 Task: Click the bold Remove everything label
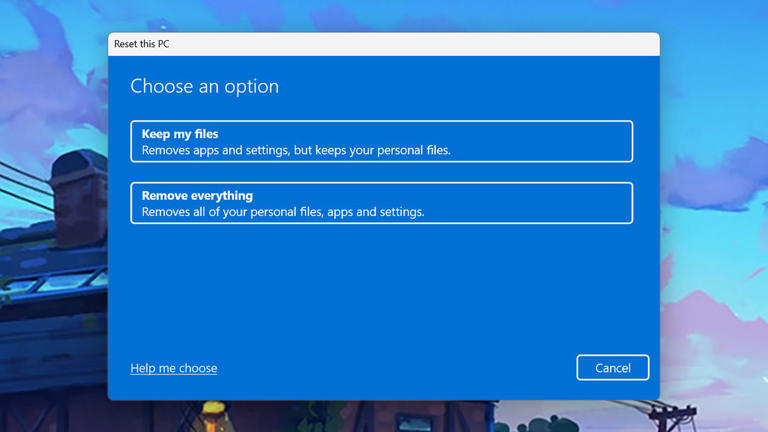click(197, 195)
